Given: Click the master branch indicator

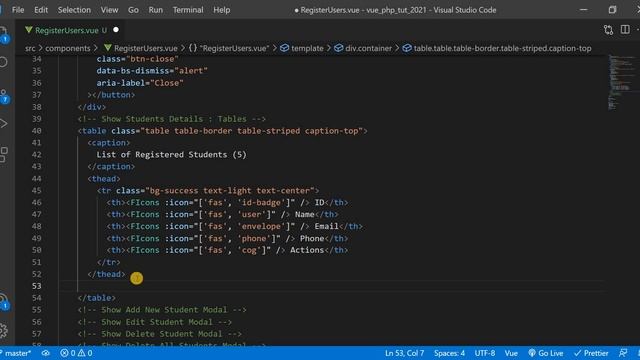Looking at the screenshot, I should tap(16, 353).
